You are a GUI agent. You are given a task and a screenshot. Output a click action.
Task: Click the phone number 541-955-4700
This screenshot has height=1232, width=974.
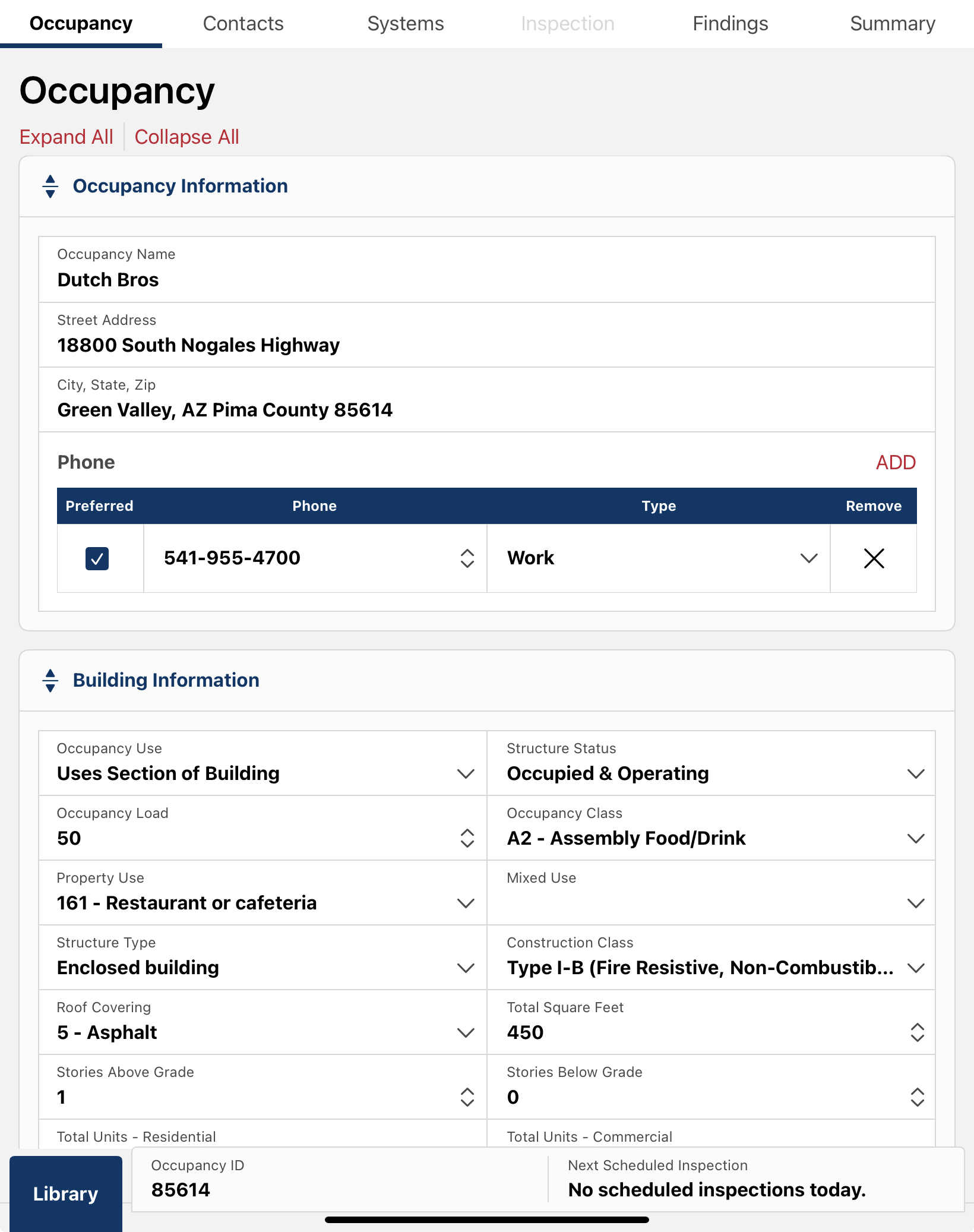[232, 558]
